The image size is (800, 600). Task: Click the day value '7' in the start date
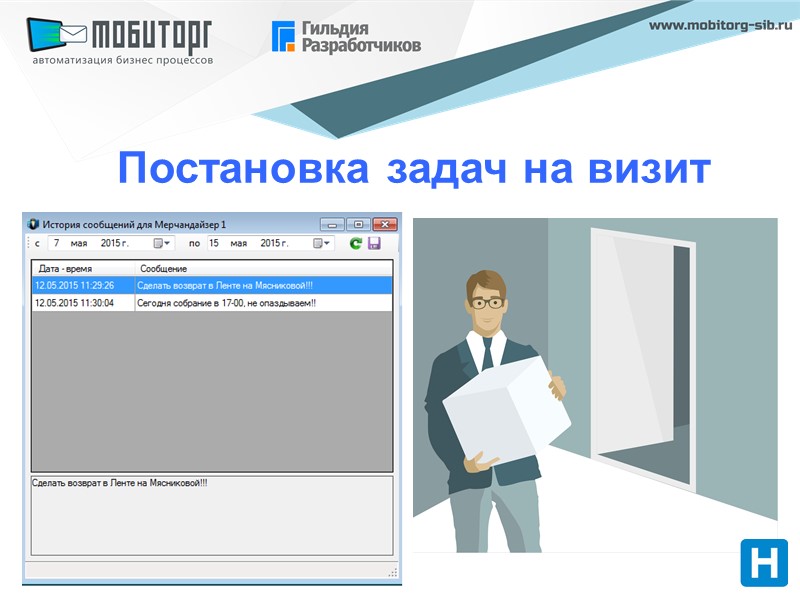click(x=57, y=244)
